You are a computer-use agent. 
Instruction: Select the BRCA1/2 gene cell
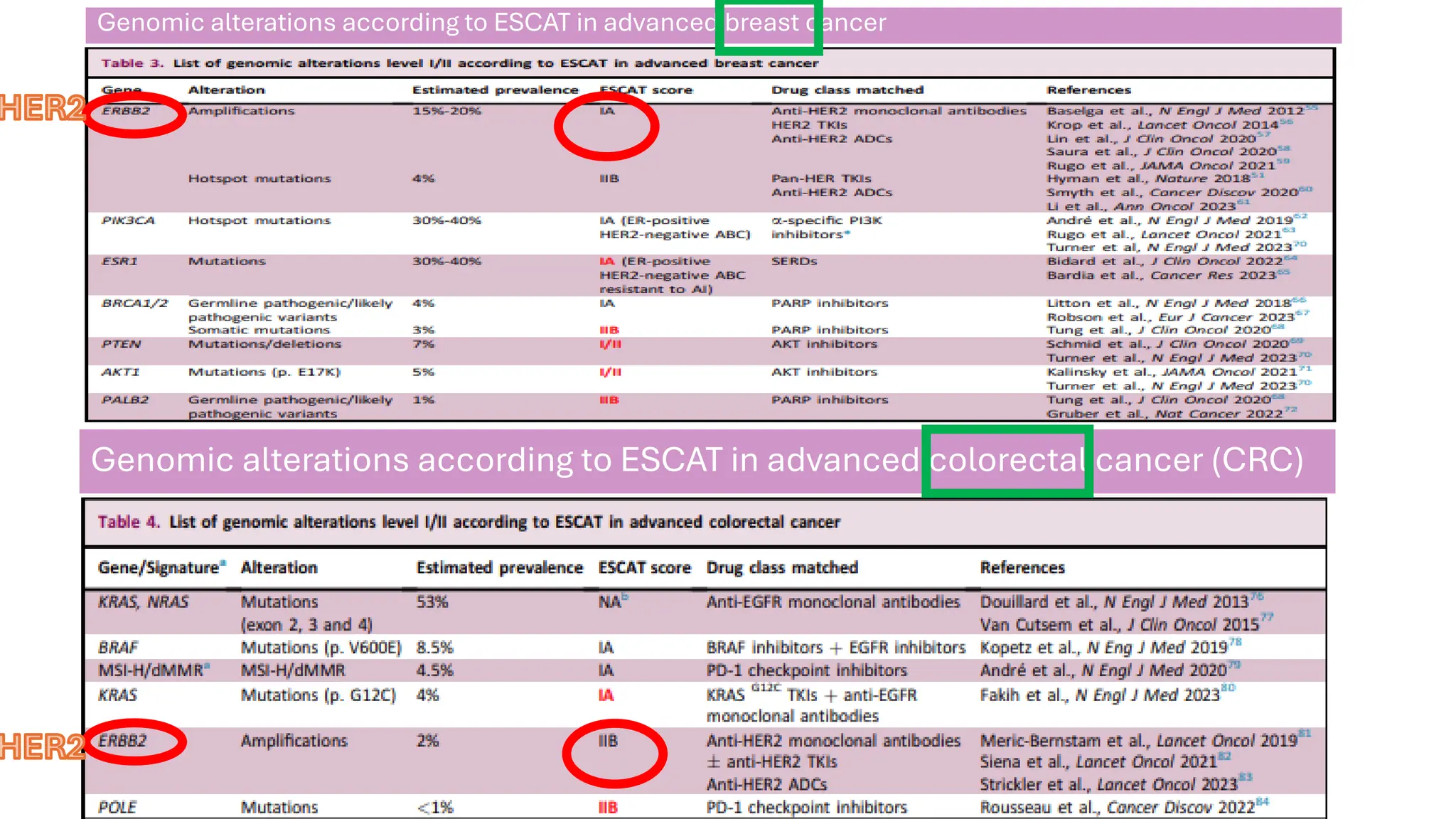pyautogui.click(x=135, y=304)
